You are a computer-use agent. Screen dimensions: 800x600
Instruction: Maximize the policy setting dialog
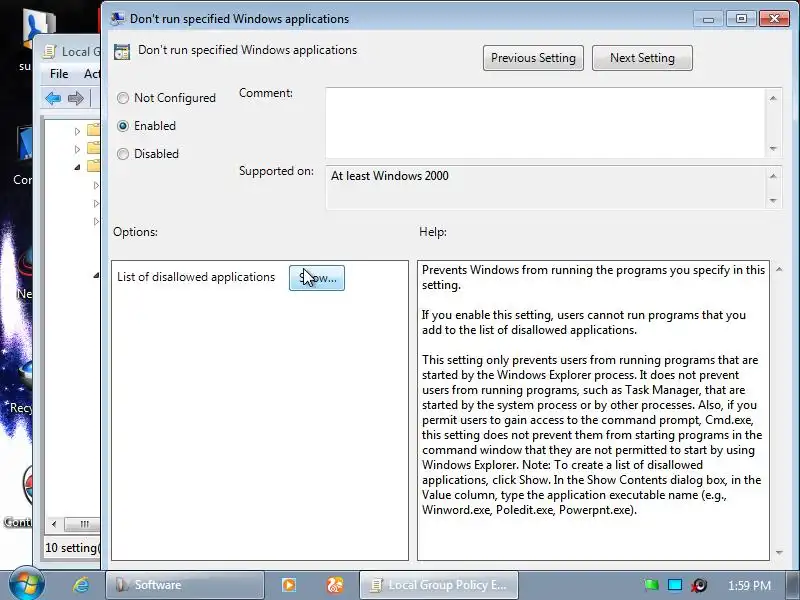click(741, 19)
